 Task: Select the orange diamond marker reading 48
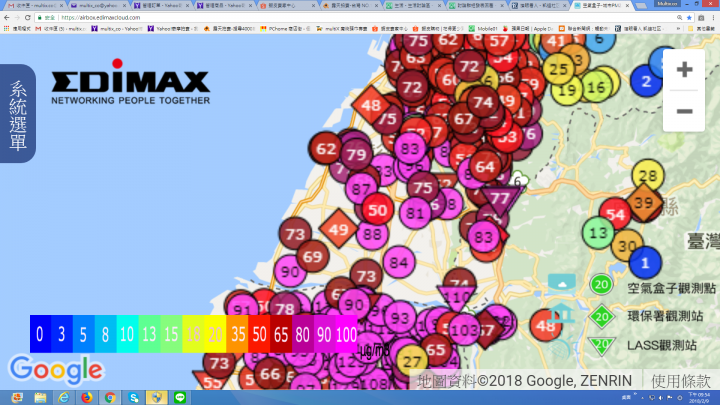371,105
